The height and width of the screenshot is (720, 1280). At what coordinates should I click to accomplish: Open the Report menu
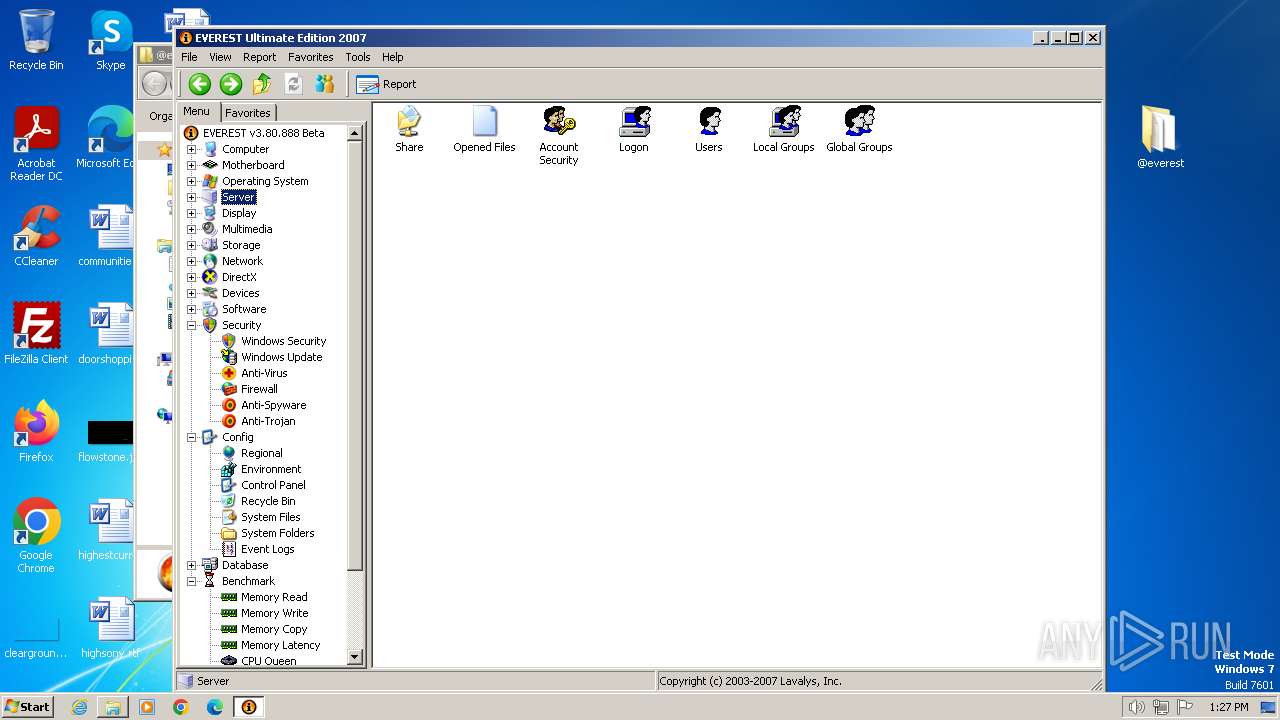(260, 57)
